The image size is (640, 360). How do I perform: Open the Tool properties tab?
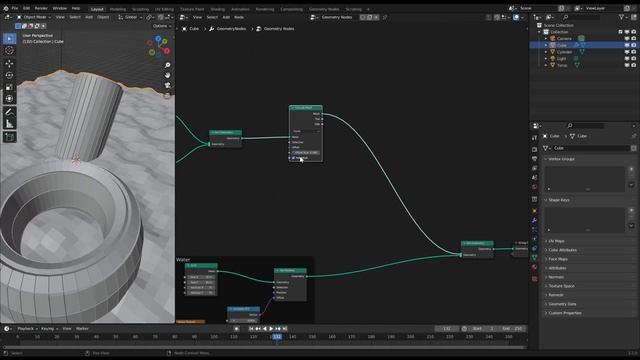click(534, 138)
